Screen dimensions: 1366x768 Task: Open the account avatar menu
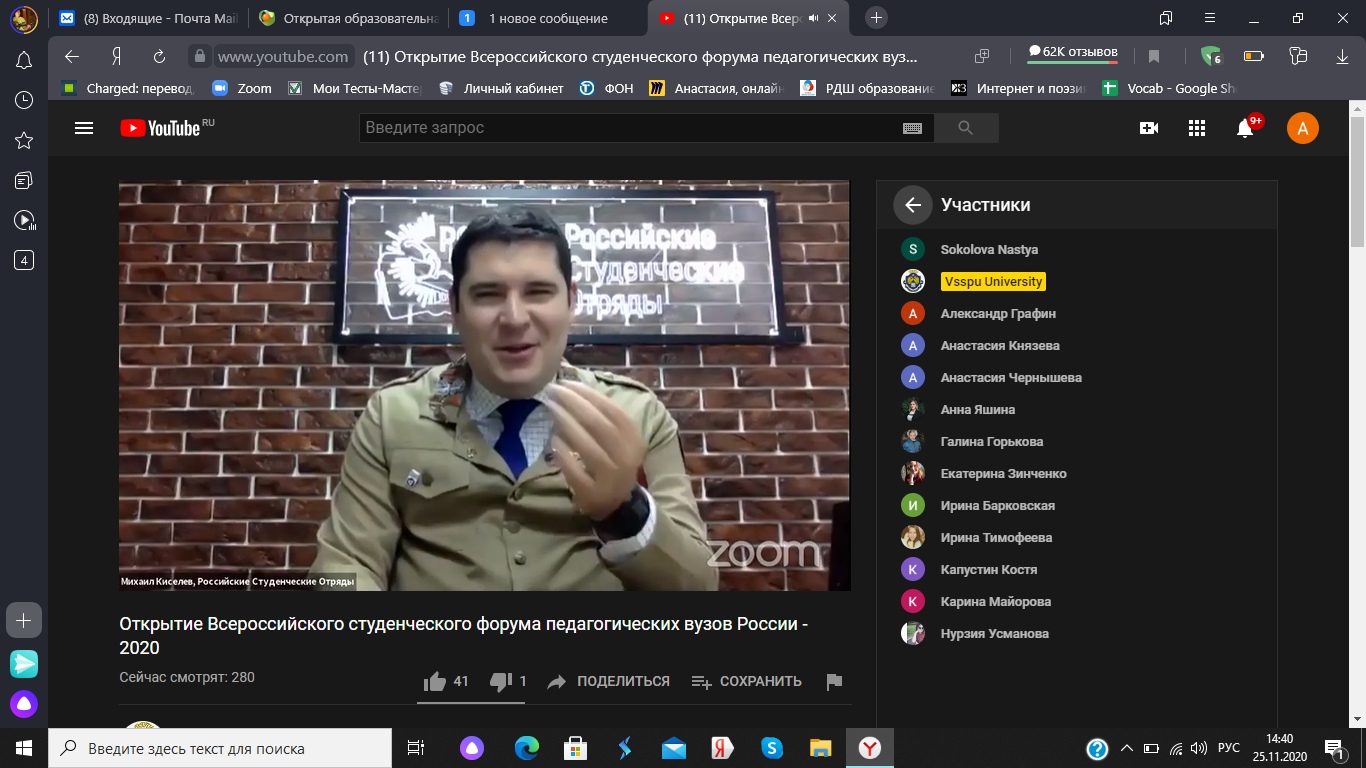[1302, 128]
